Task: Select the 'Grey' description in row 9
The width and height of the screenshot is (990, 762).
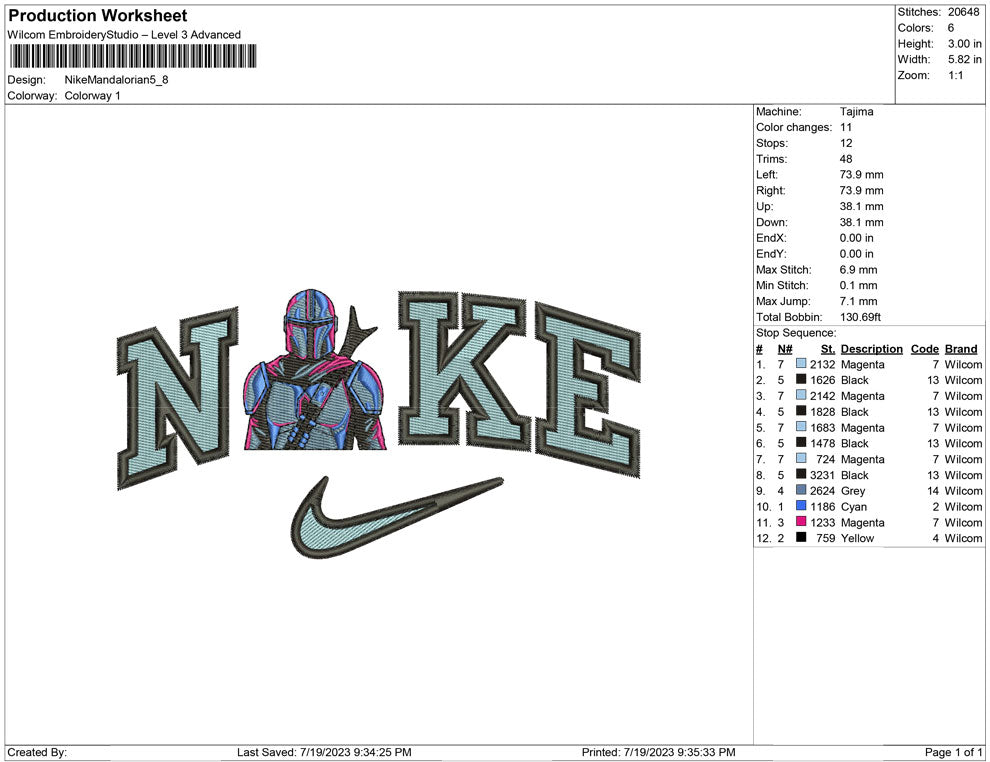Action: [853, 491]
